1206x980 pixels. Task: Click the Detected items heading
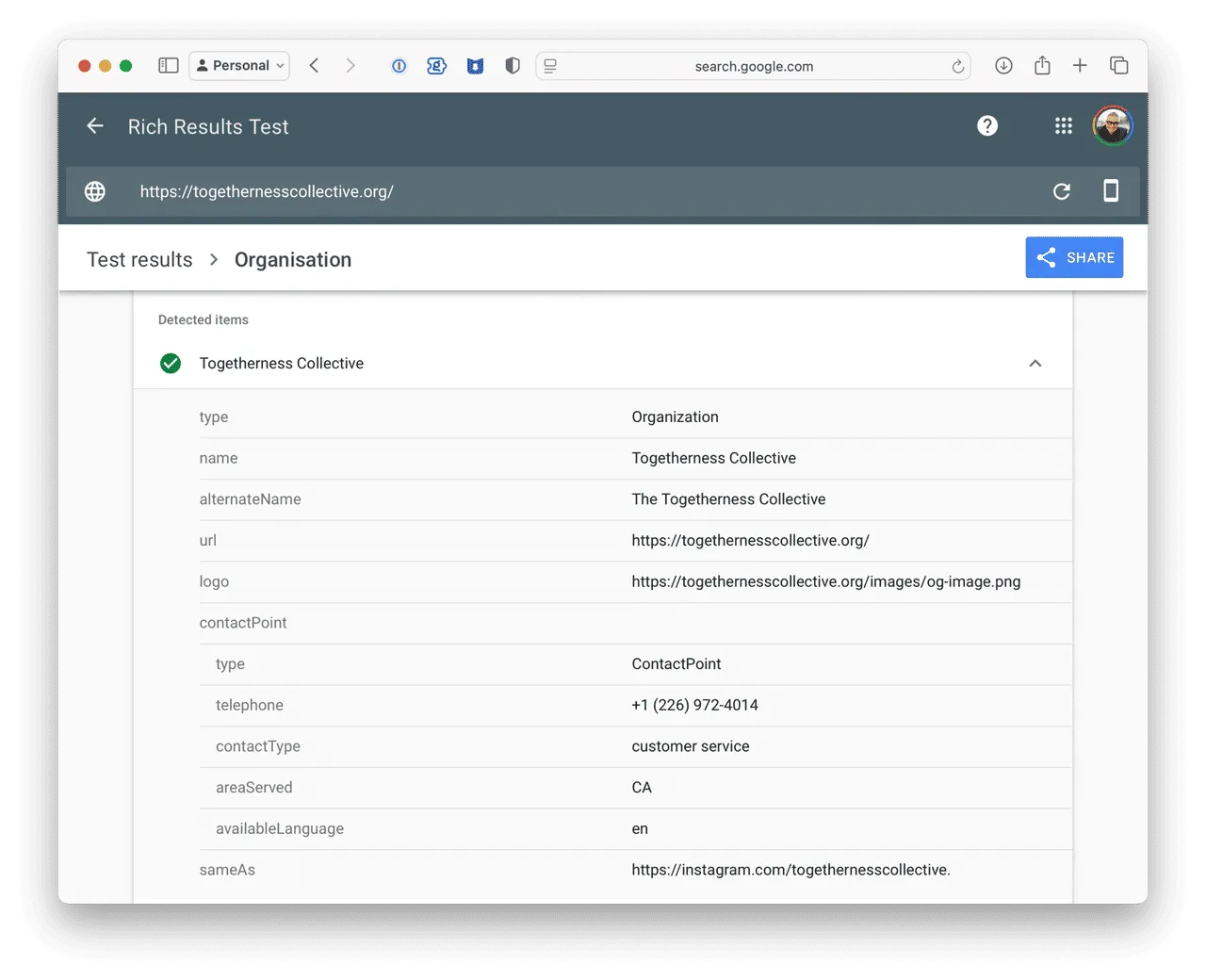204,320
